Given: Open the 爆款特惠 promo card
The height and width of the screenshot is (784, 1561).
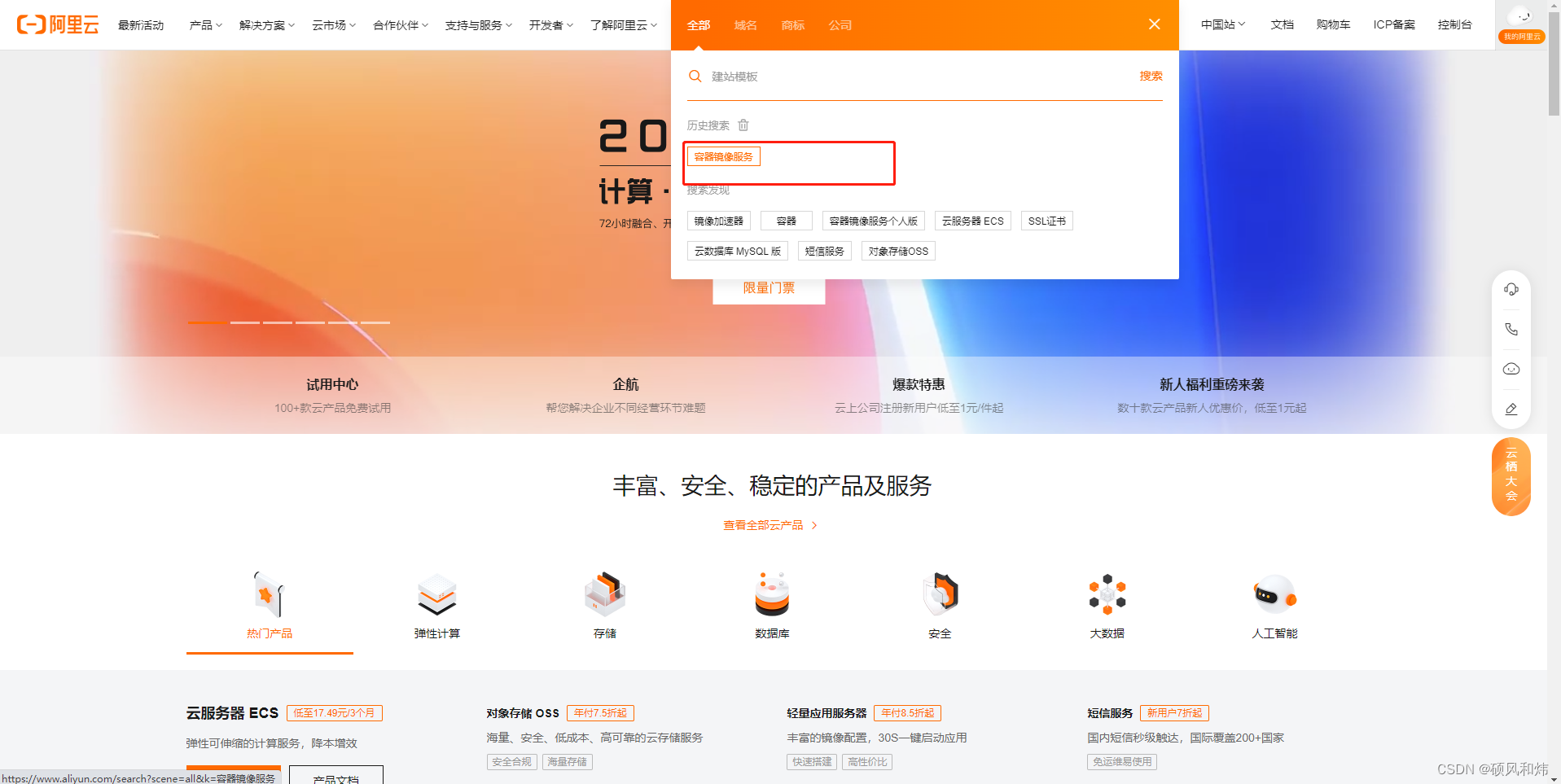Looking at the screenshot, I should coord(919,395).
